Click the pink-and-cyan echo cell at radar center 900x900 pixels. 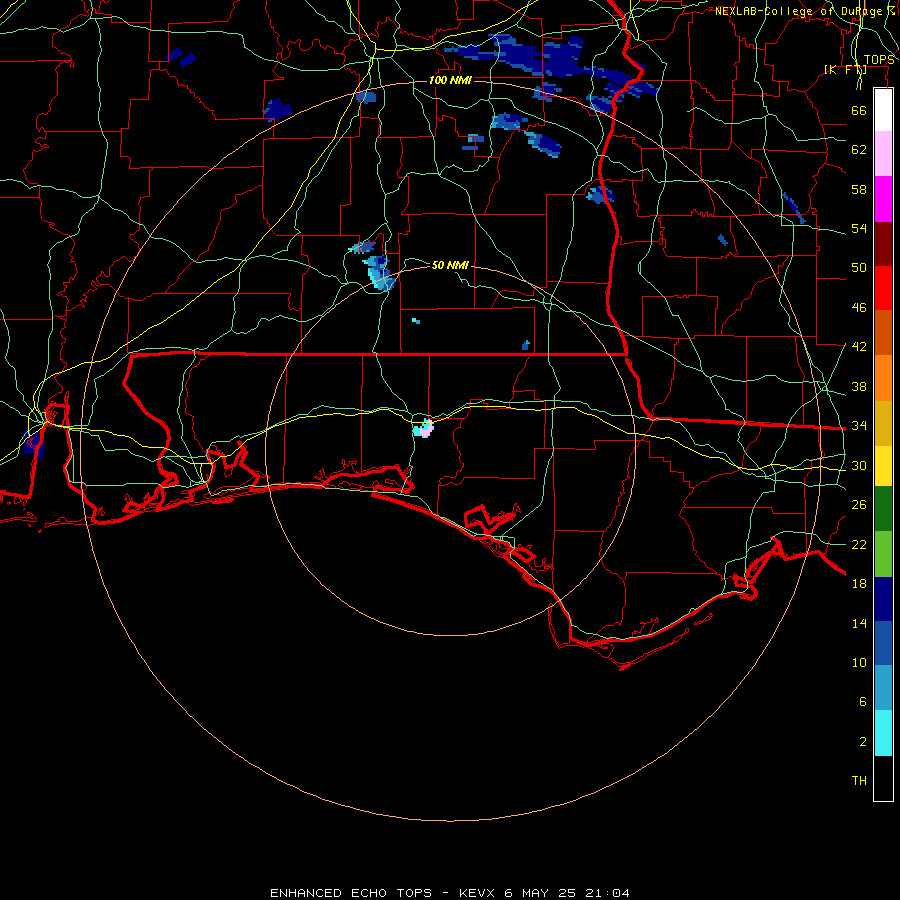[x=423, y=429]
